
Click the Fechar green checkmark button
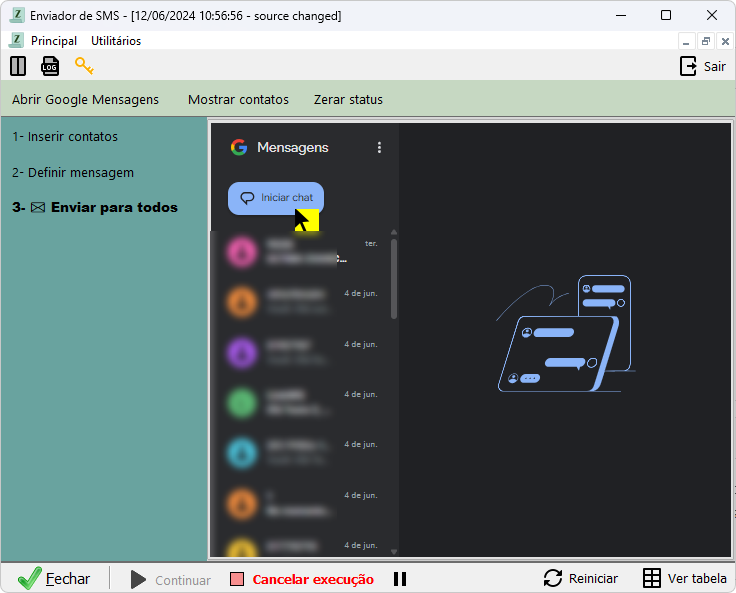(x=54, y=578)
